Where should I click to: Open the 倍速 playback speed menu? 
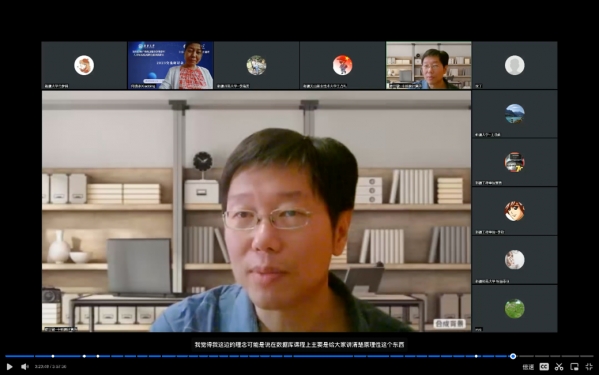click(x=528, y=367)
